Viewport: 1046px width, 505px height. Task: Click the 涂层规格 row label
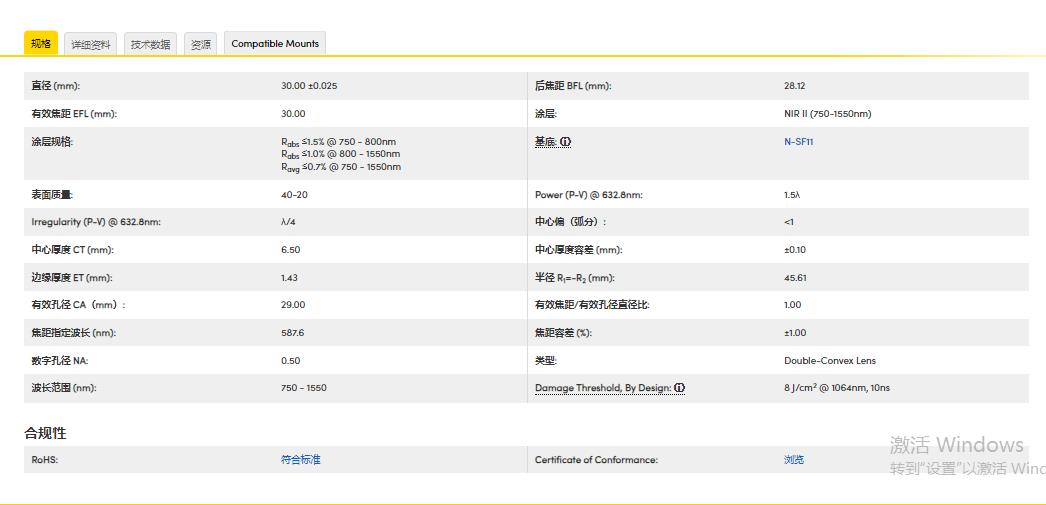coord(52,142)
